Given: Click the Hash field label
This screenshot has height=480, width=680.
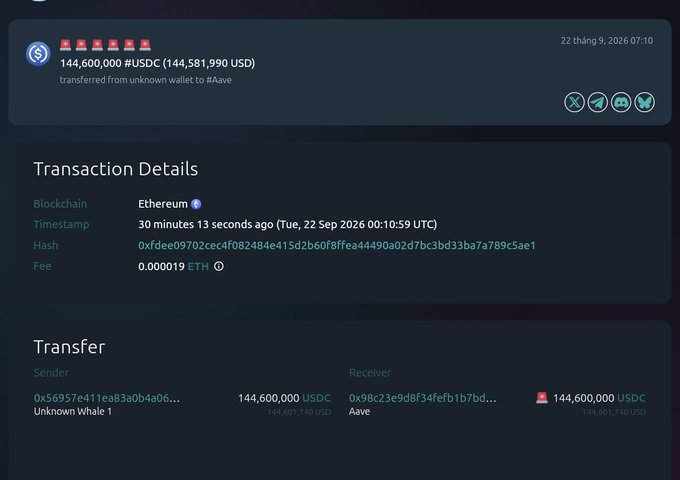Looking at the screenshot, I should (46, 245).
